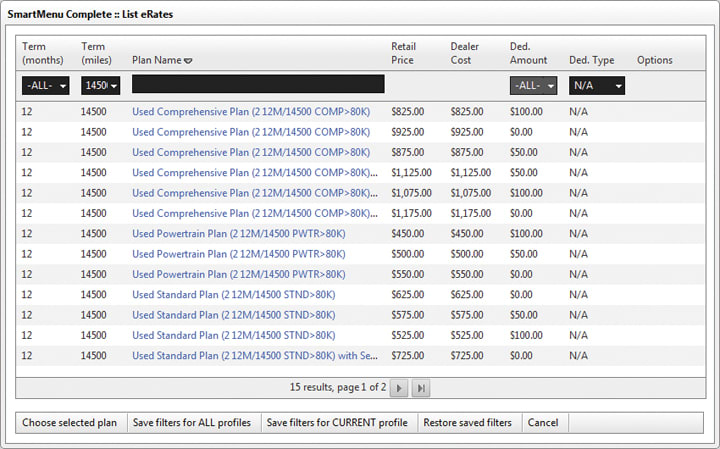Select Used Standard Plan with Se... $725.00
The image size is (720, 449).
pos(255,356)
